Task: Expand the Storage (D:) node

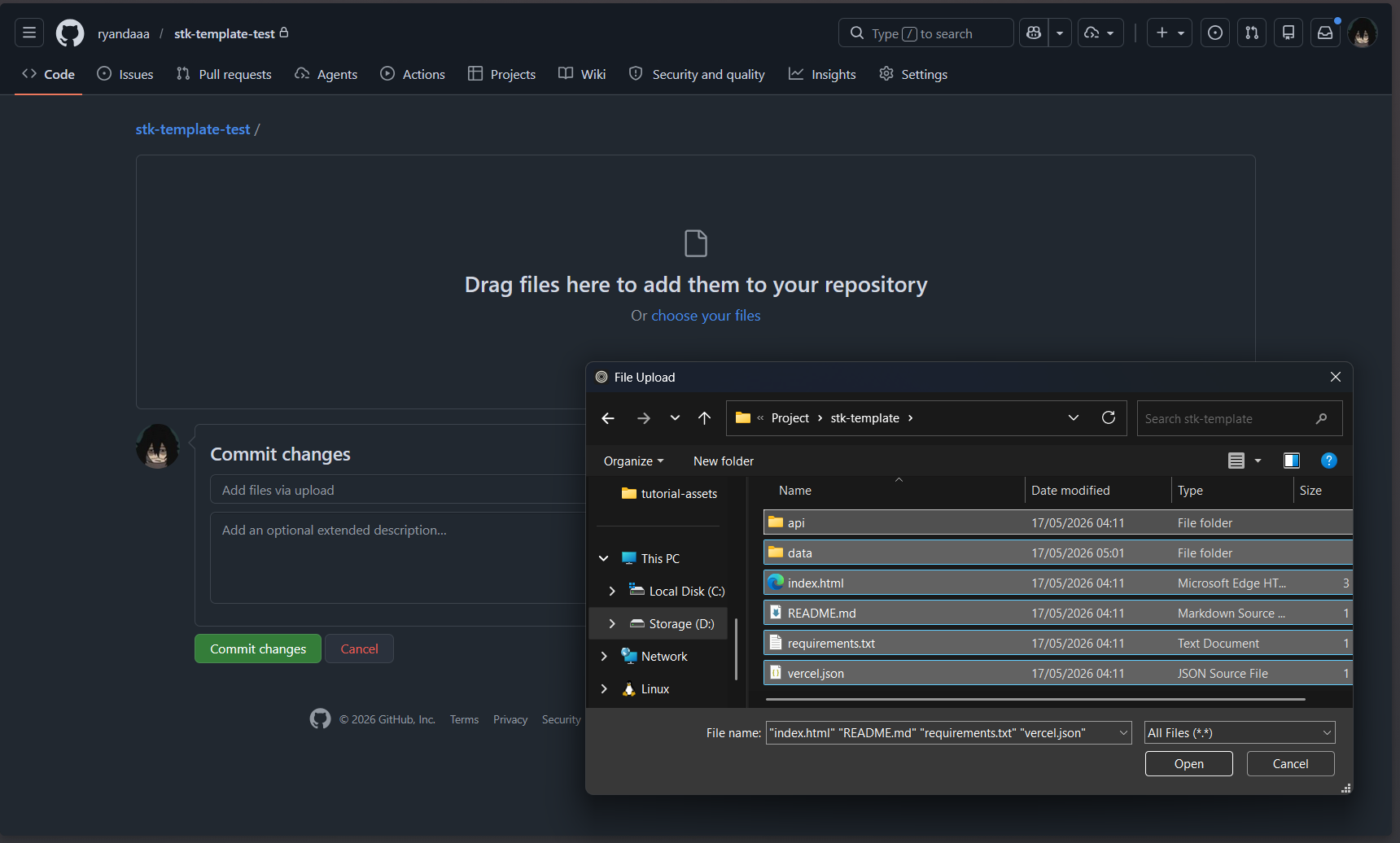Action: tap(612, 624)
